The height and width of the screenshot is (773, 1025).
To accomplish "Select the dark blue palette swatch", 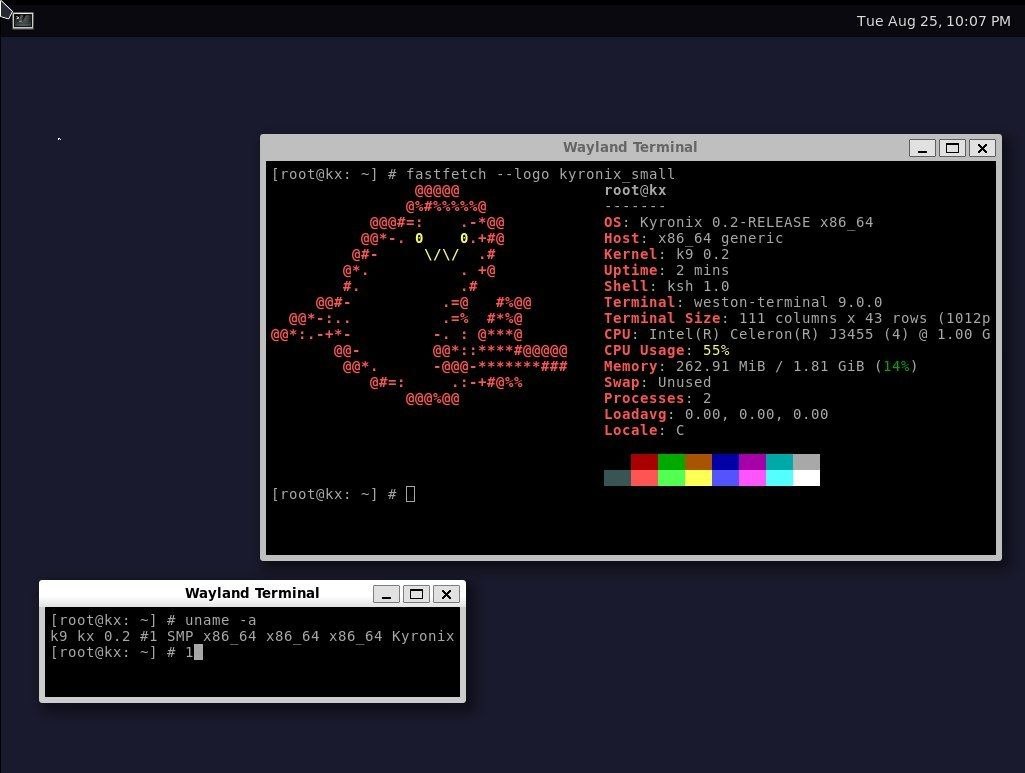I will (725, 462).
